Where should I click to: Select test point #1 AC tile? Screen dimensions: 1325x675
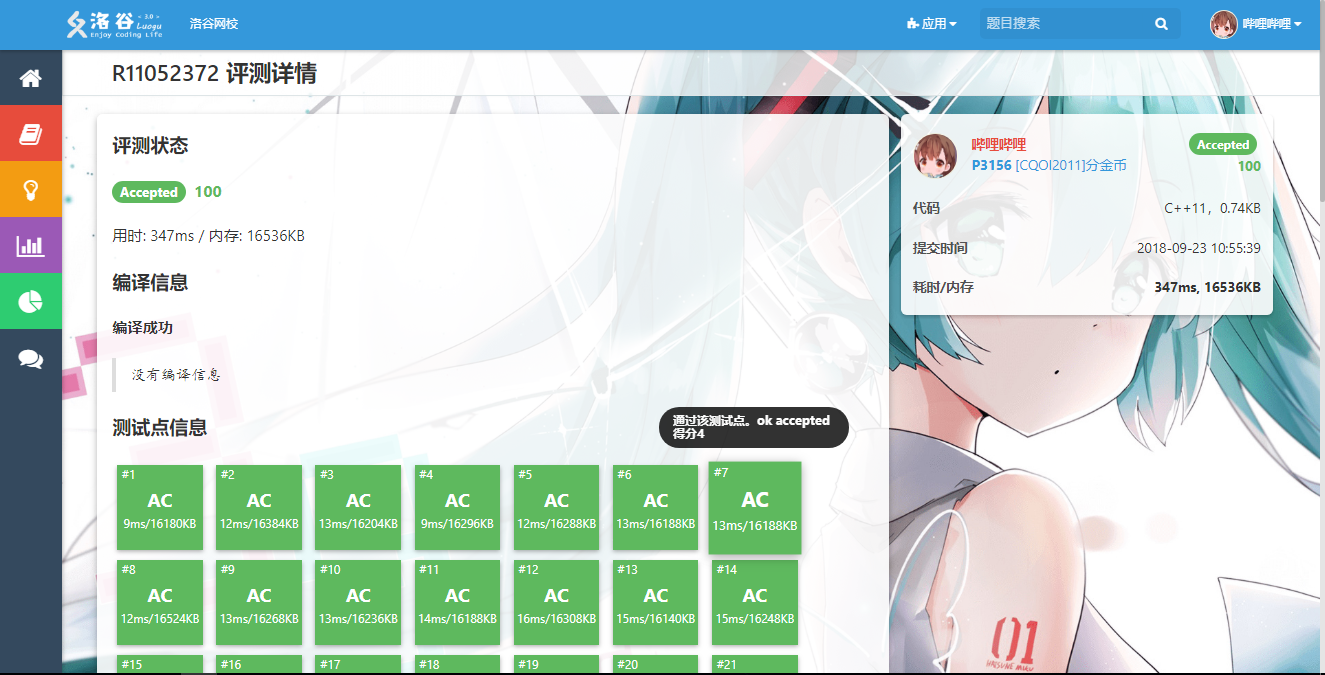pos(160,507)
